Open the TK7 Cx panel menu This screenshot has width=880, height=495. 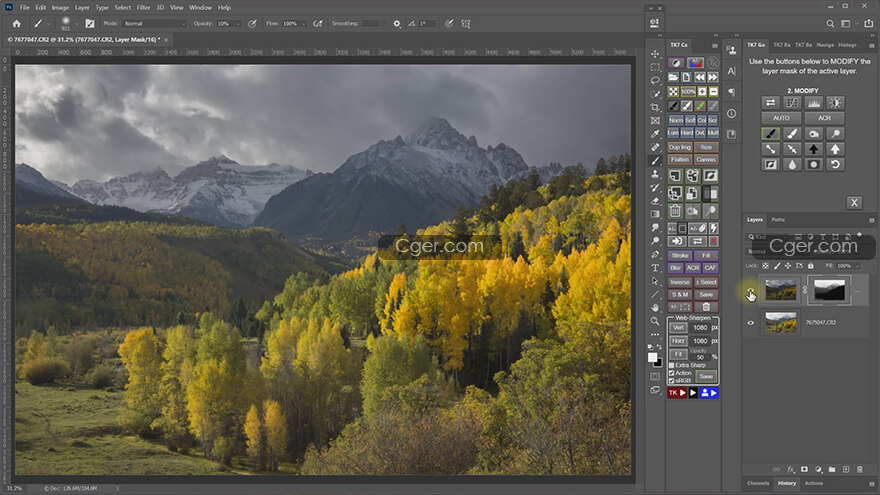tap(714, 45)
